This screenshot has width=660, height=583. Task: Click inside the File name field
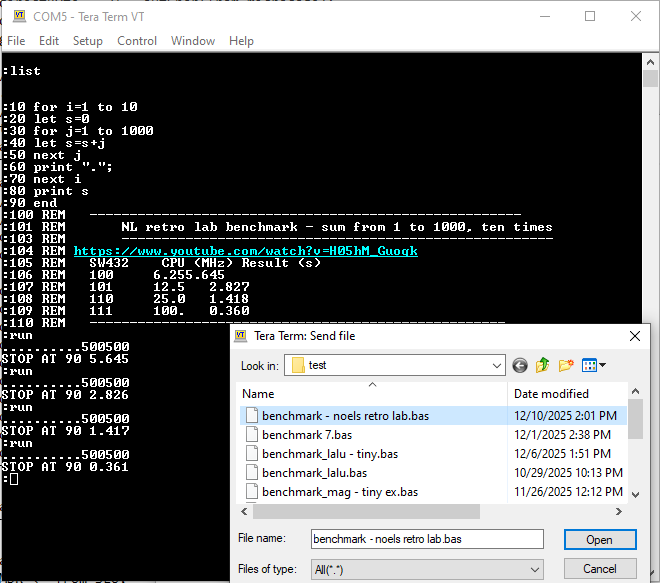[x=426, y=540]
